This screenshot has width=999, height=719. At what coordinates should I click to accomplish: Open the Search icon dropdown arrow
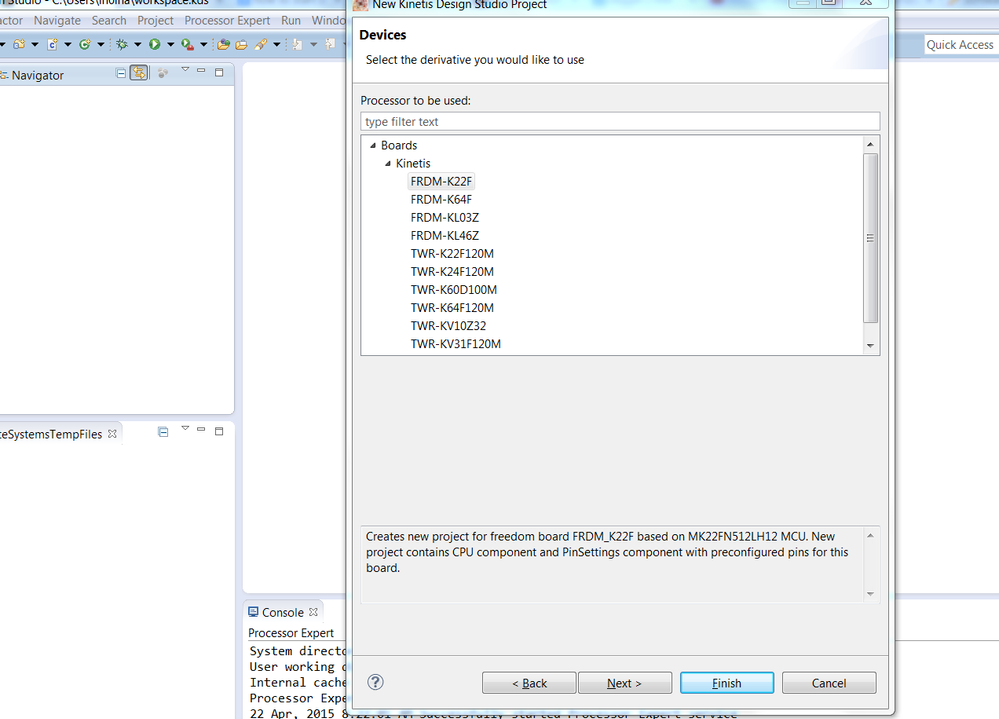tap(277, 45)
